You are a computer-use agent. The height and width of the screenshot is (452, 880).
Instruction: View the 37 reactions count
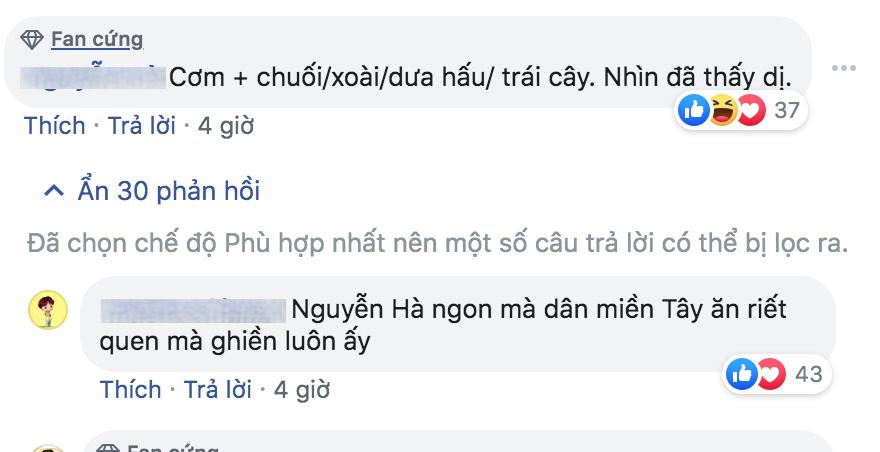click(787, 110)
